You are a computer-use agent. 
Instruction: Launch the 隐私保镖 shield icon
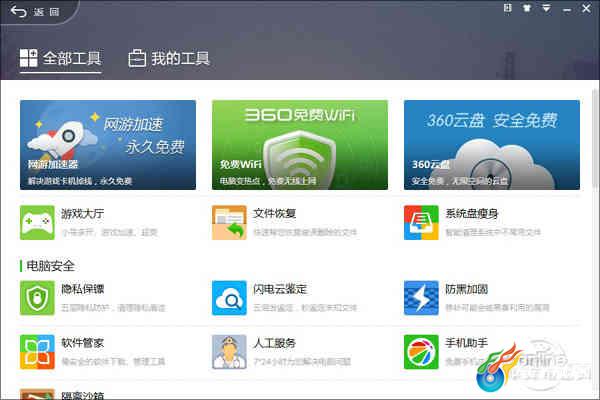click(37, 298)
